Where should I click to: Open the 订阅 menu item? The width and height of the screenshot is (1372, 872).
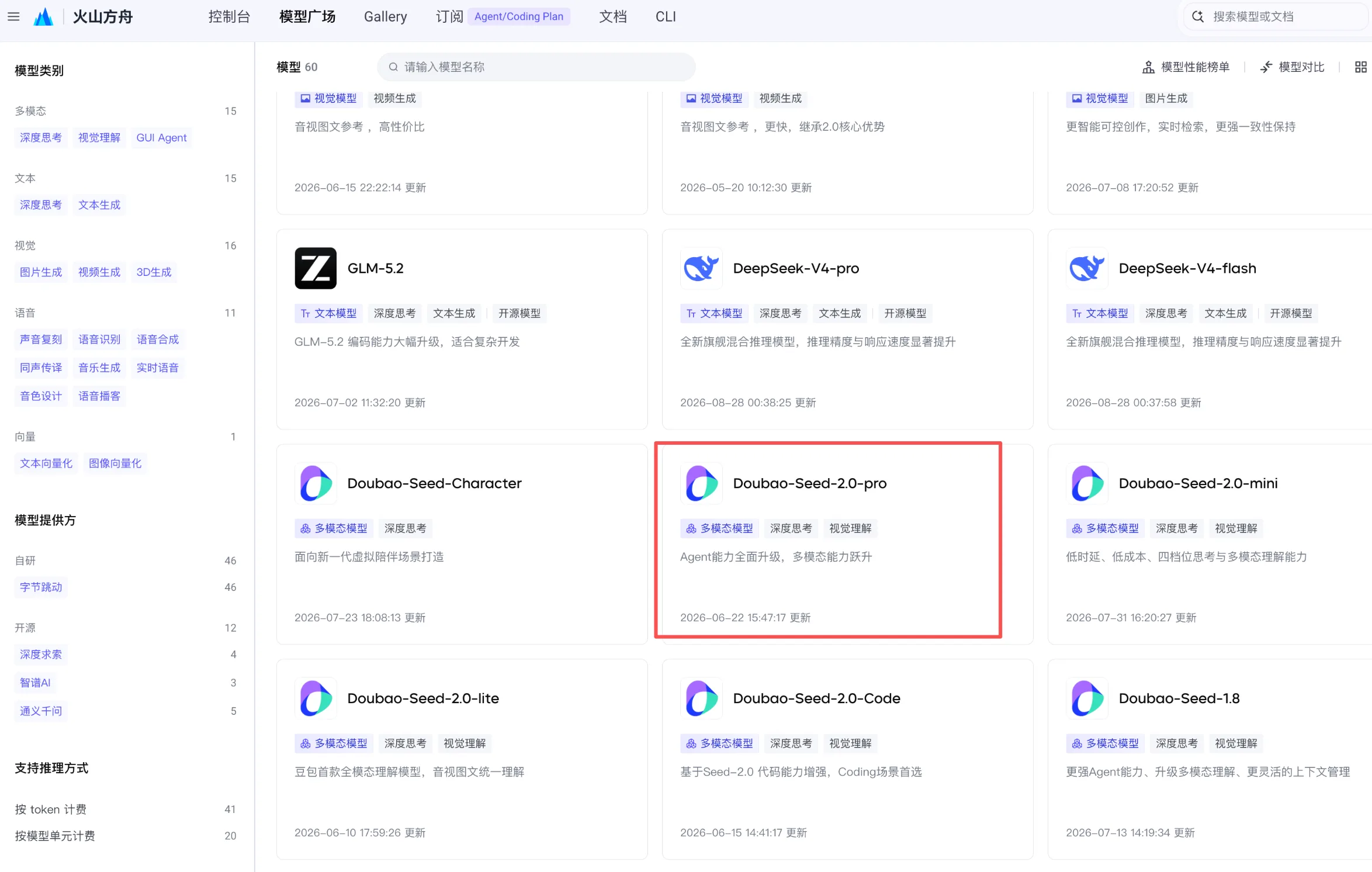point(449,17)
